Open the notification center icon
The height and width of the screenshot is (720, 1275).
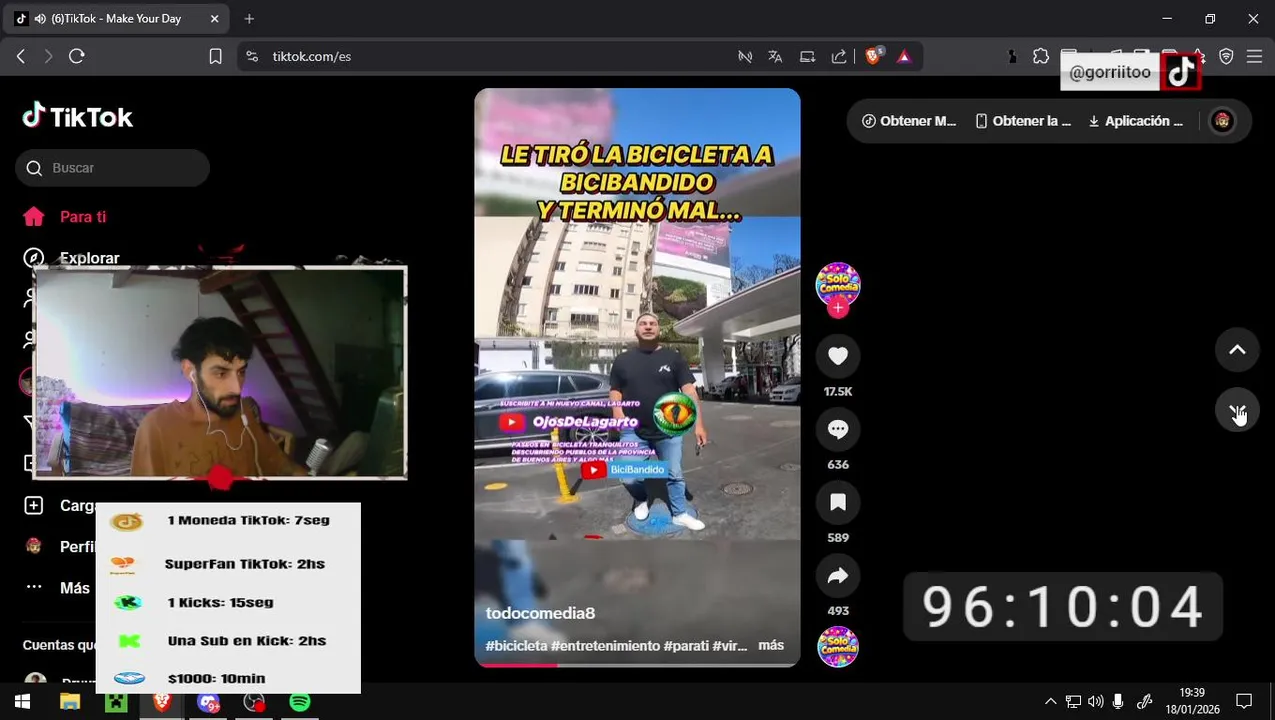click(1244, 702)
